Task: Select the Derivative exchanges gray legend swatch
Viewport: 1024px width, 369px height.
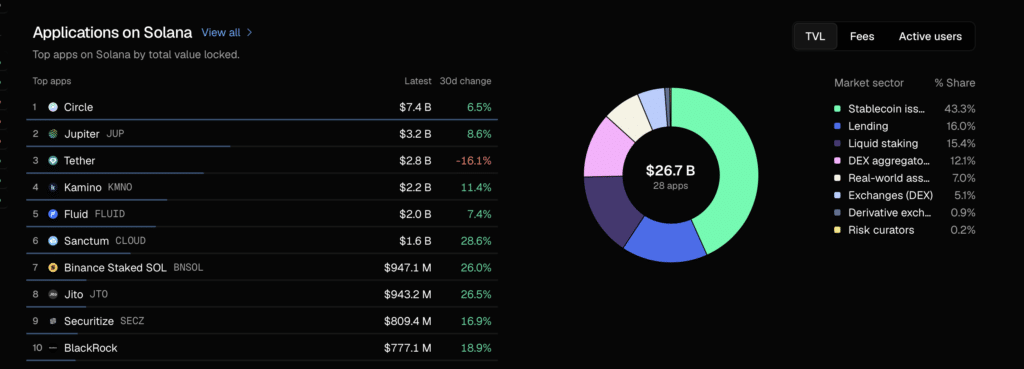Action: (837, 212)
